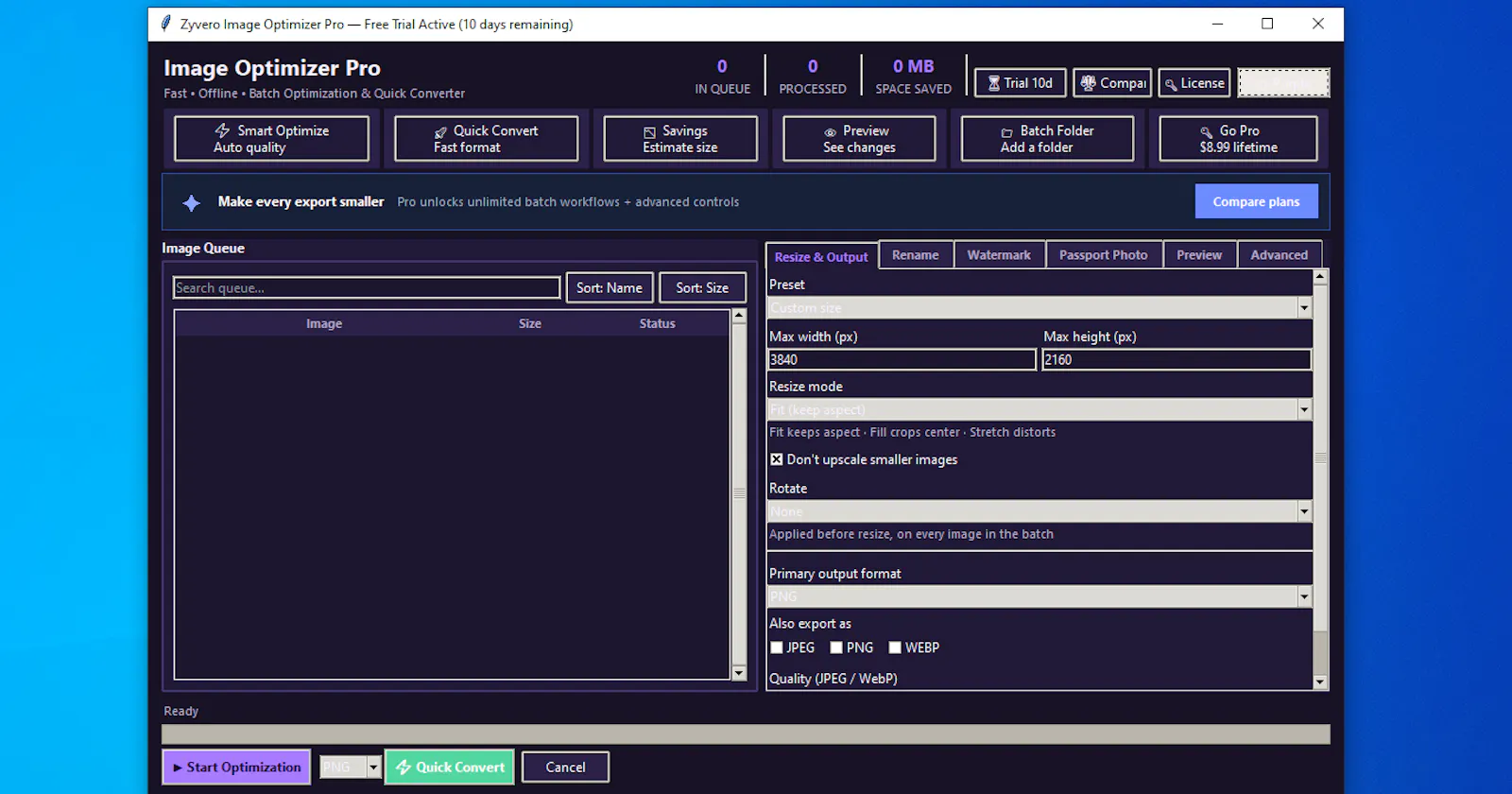Maximize the Image Optimizer Pro window
Image resolution: width=1512 pixels, height=794 pixels.
[x=1267, y=24]
